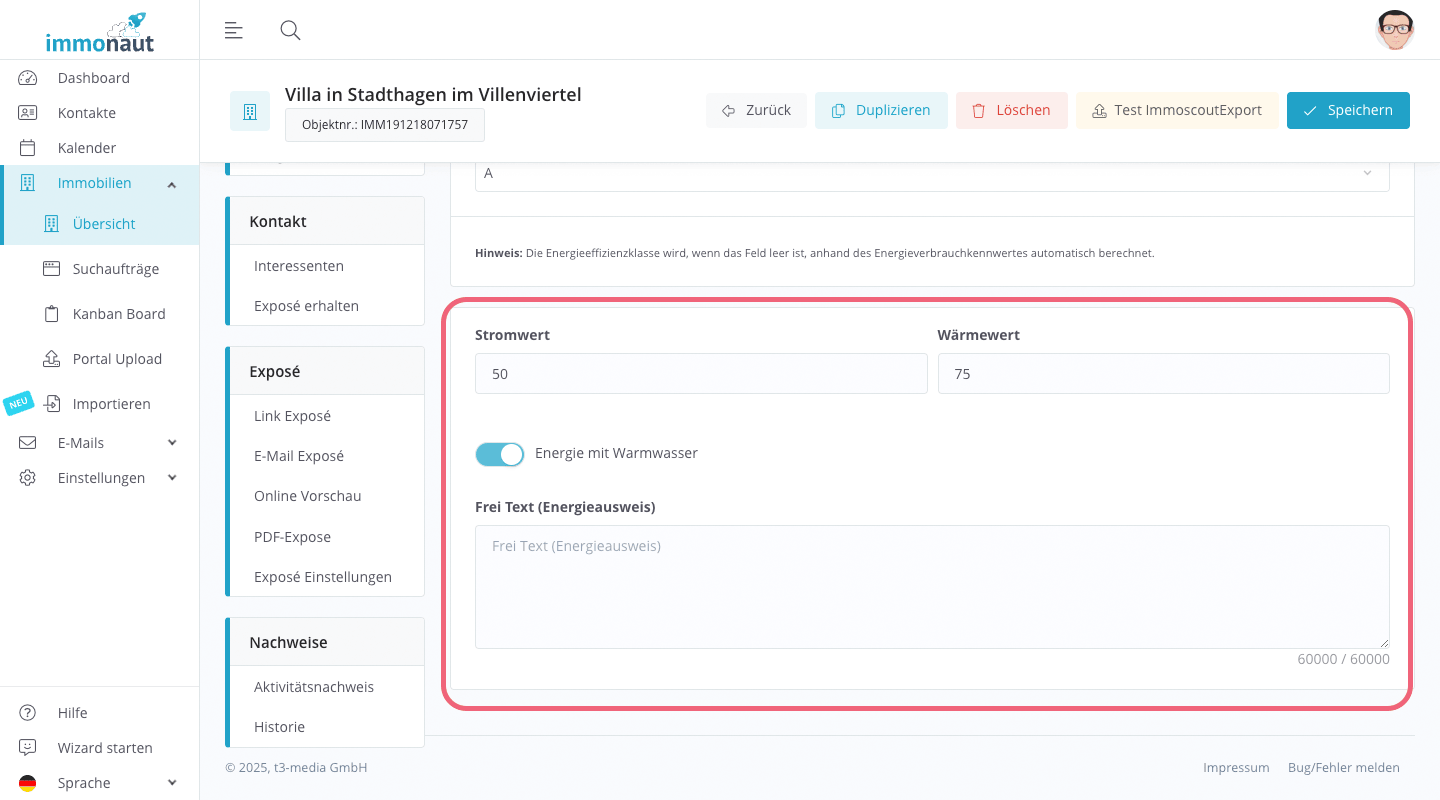The width and height of the screenshot is (1440, 800).
Task: Open Historie entry
Action: [x=279, y=727]
